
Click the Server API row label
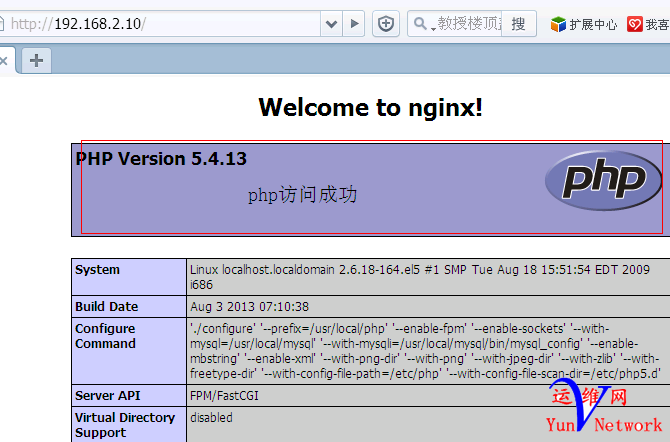pos(108,395)
